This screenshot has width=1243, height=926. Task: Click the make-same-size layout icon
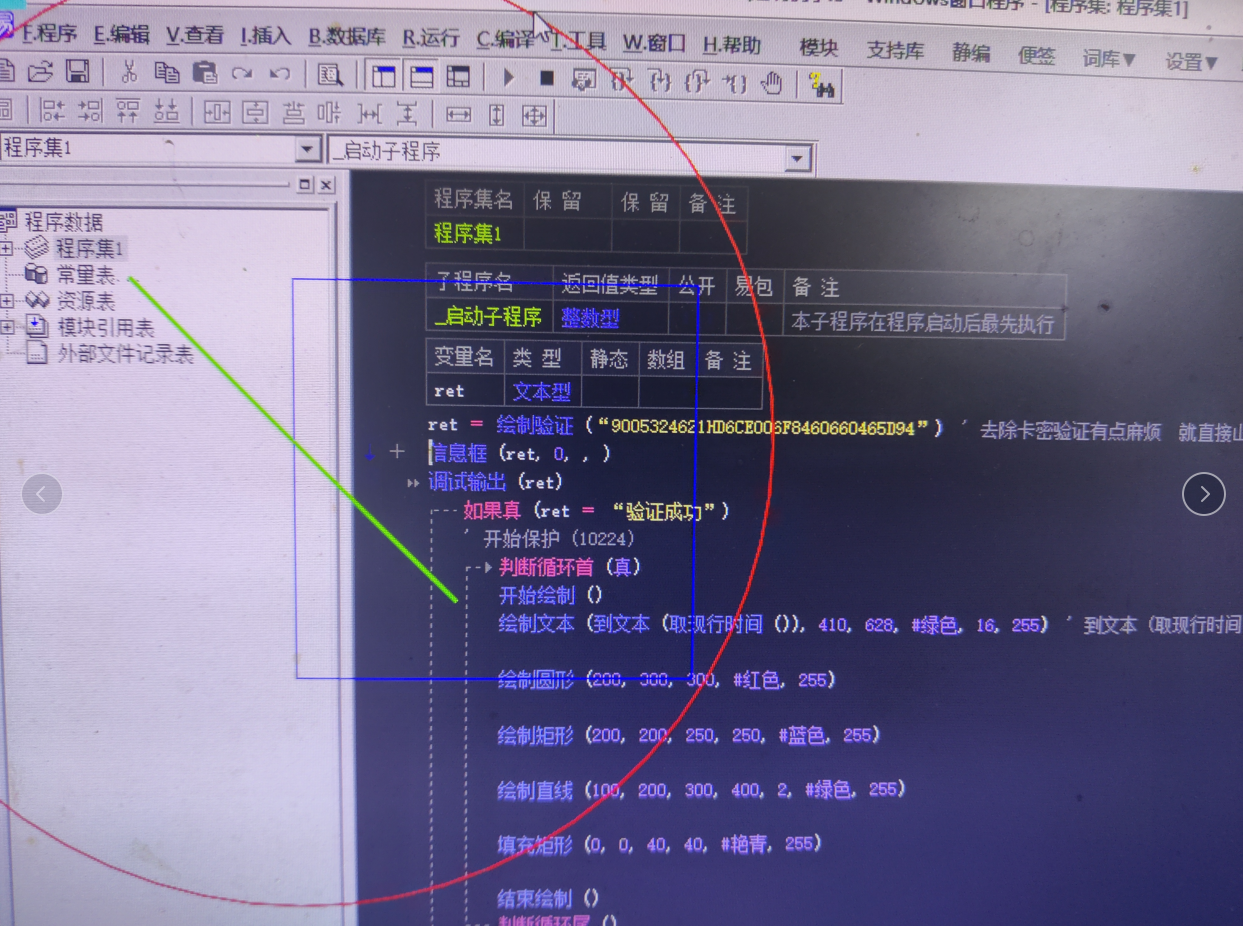pos(534,116)
